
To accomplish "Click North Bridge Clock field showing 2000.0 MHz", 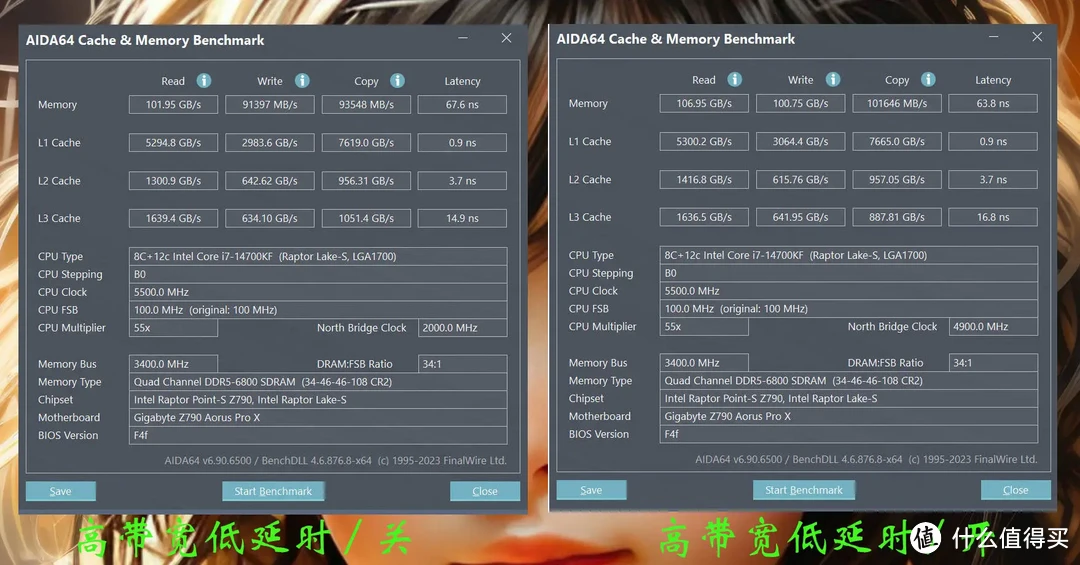I will 461,328.
